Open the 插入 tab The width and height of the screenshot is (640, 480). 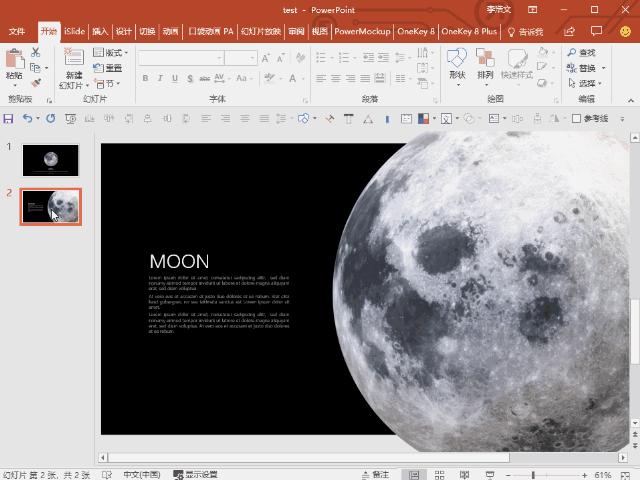click(100, 31)
